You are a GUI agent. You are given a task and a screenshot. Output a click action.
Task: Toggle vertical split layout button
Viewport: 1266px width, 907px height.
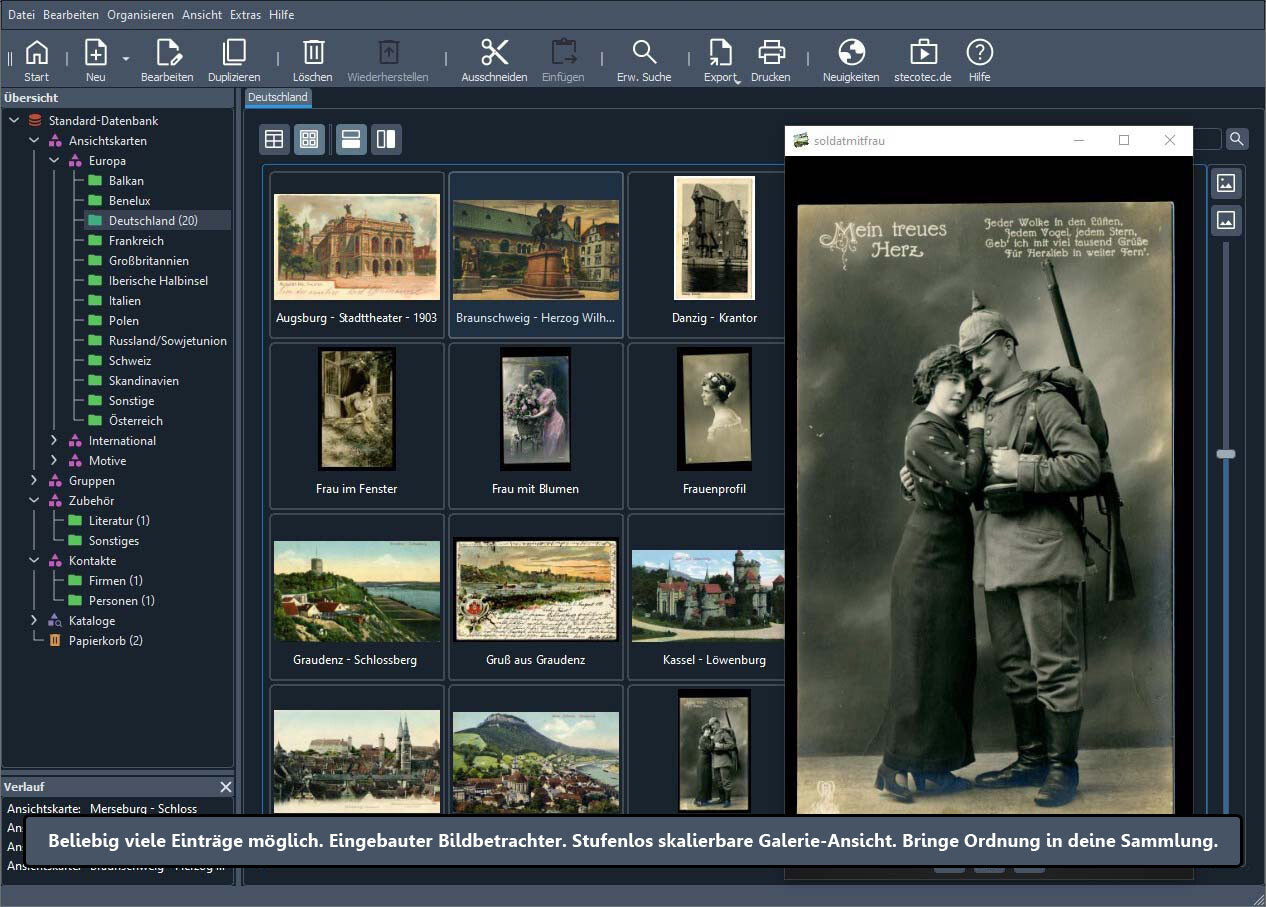pos(386,140)
